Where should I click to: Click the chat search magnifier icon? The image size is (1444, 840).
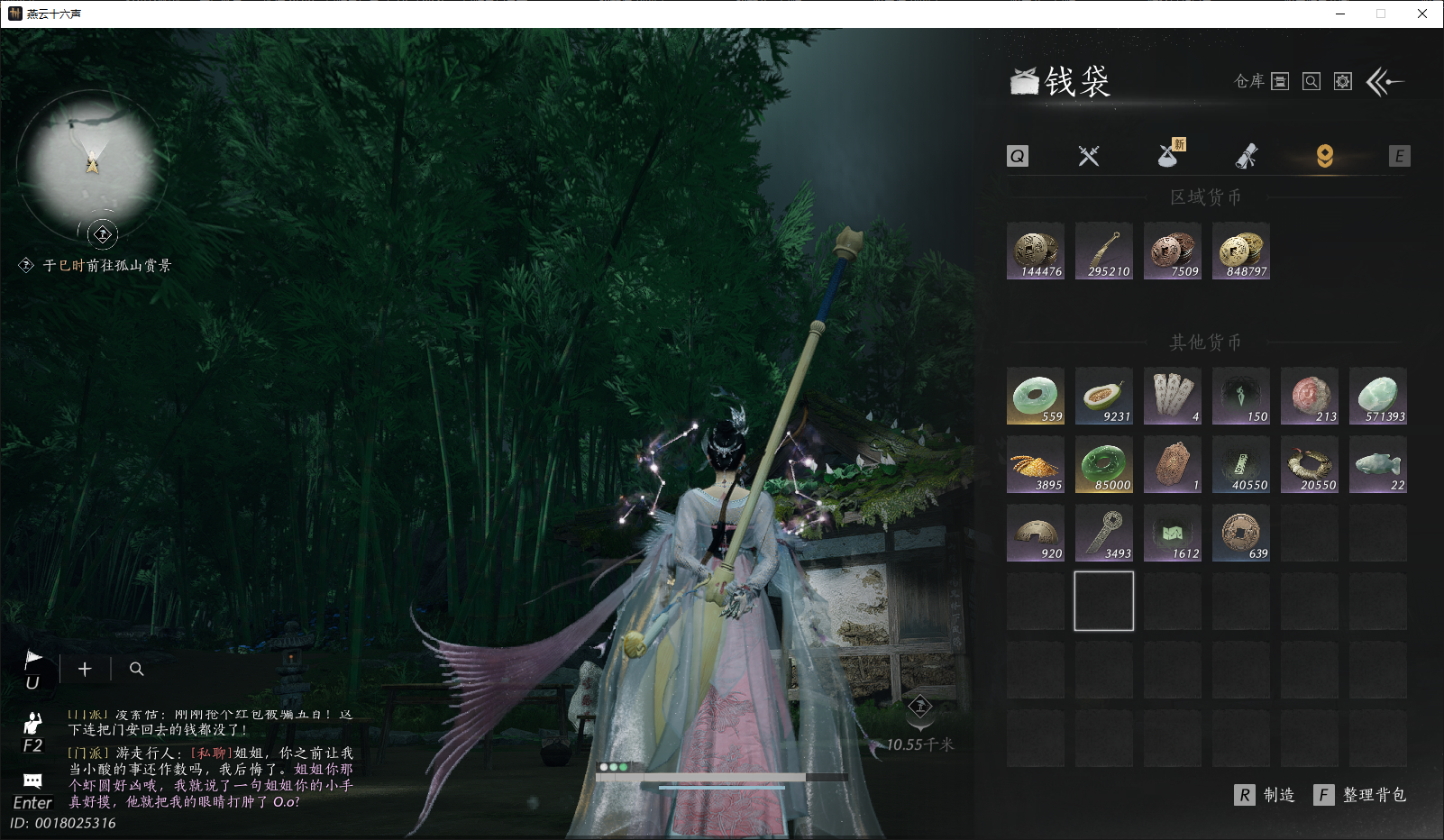pyautogui.click(x=137, y=669)
